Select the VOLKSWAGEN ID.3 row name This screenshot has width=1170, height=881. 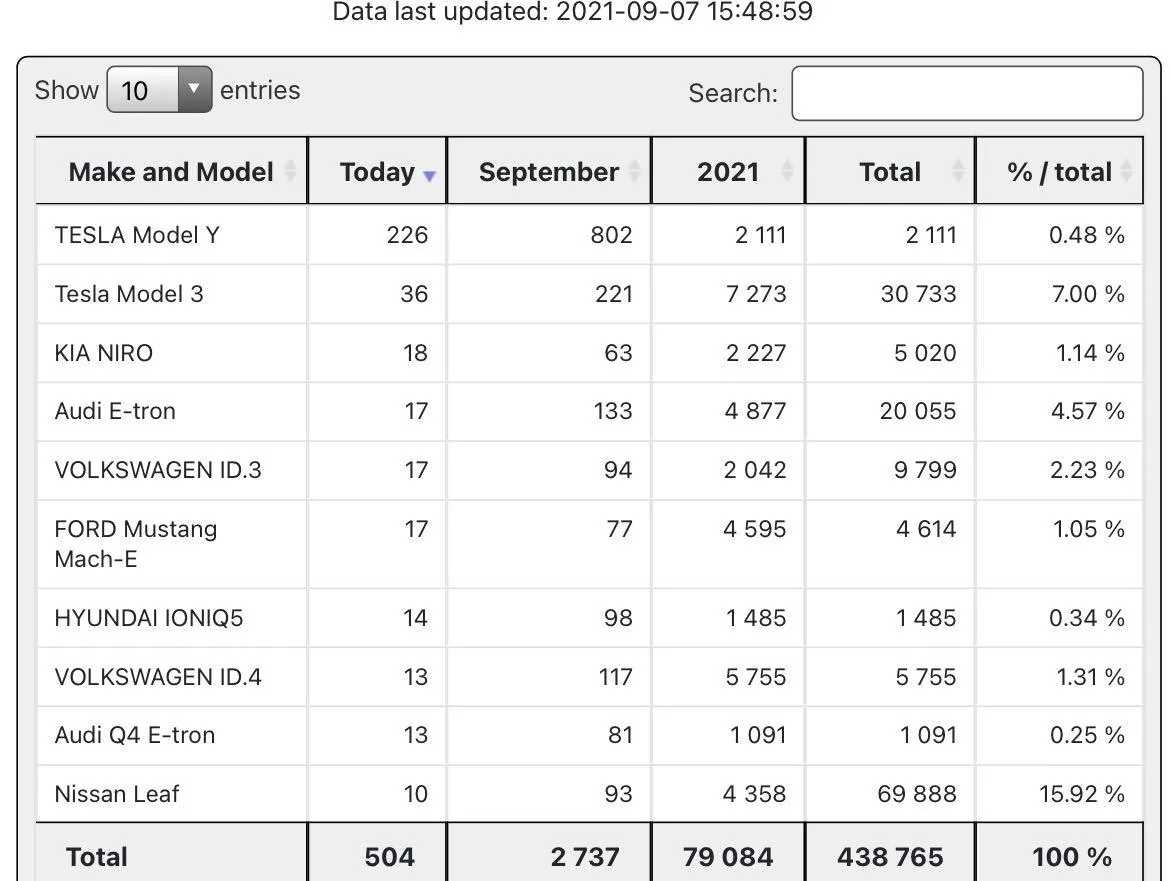coord(158,469)
